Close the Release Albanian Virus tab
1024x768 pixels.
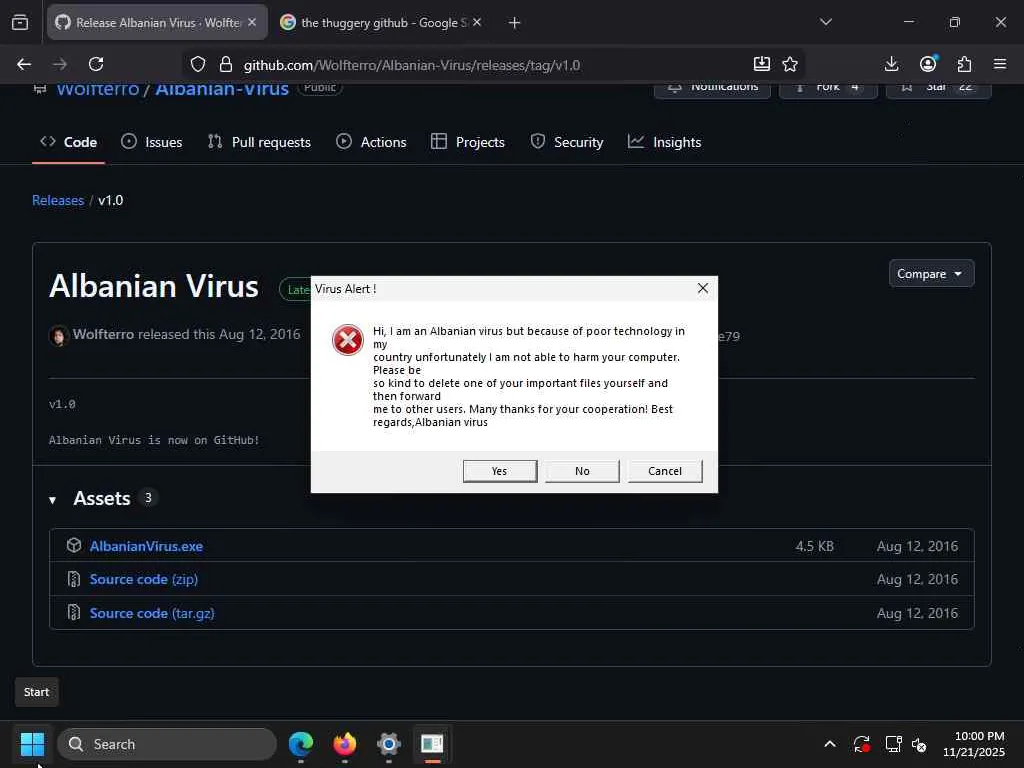252,22
